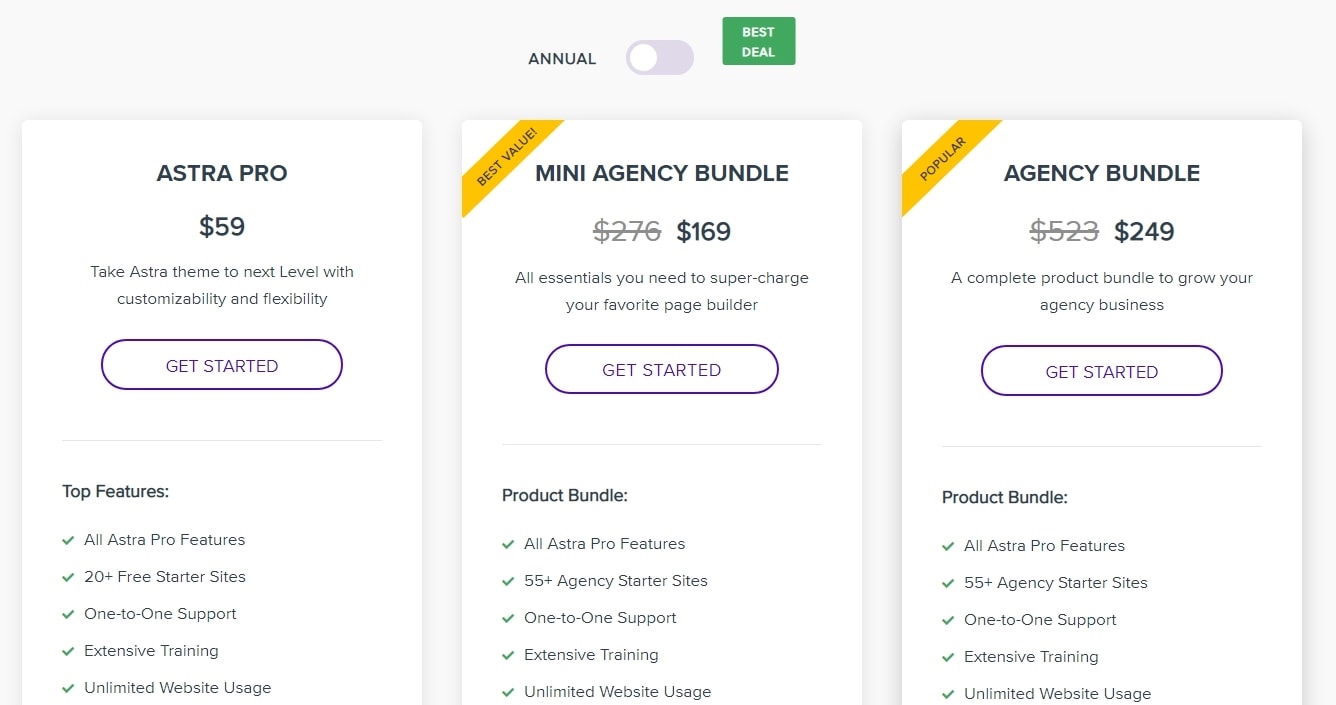
Task: Click checkmark next to Mini Agency's 55+ Agency Starter Sites
Action: (508, 581)
